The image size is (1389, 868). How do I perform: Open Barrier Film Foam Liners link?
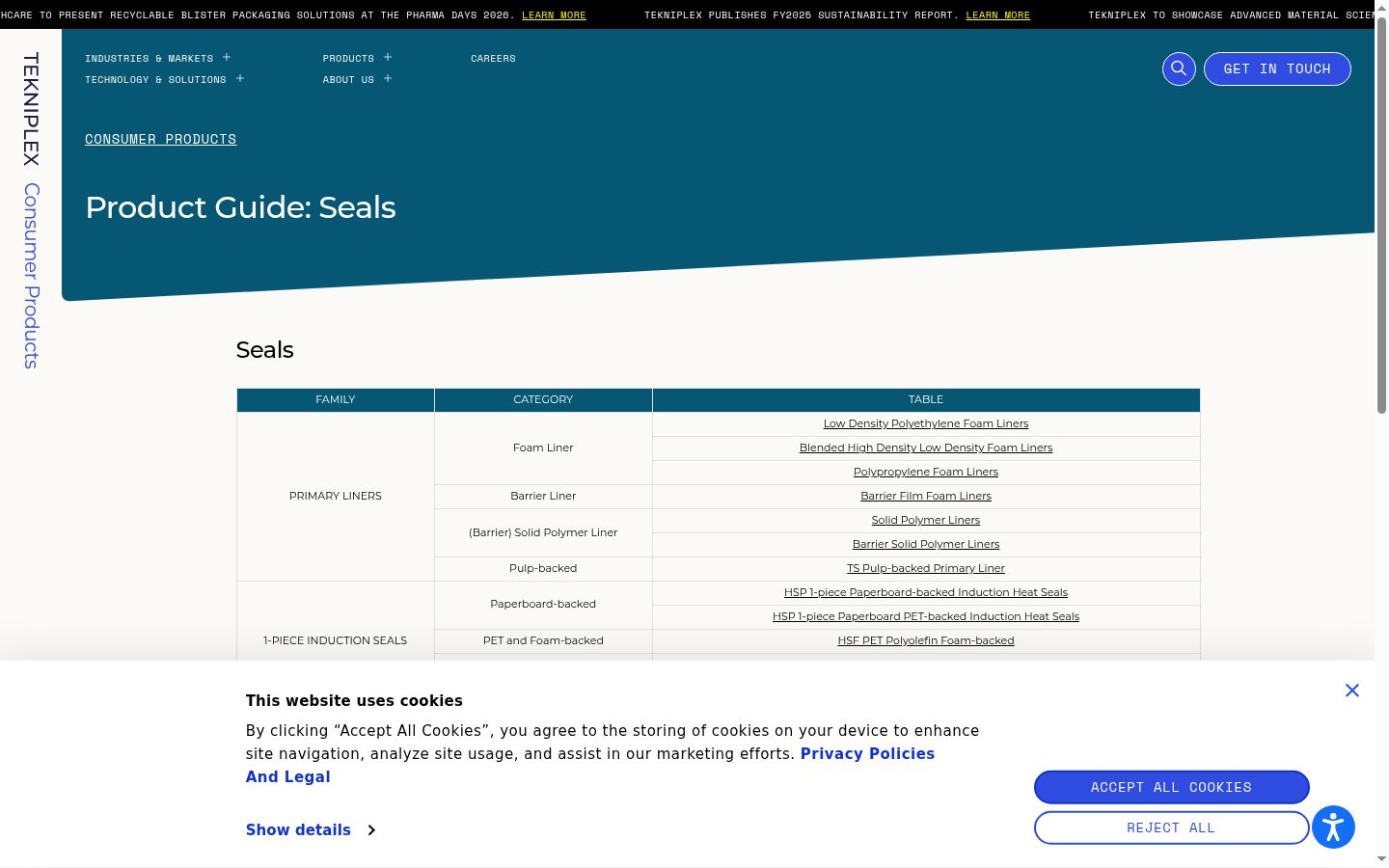tap(926, 496)
